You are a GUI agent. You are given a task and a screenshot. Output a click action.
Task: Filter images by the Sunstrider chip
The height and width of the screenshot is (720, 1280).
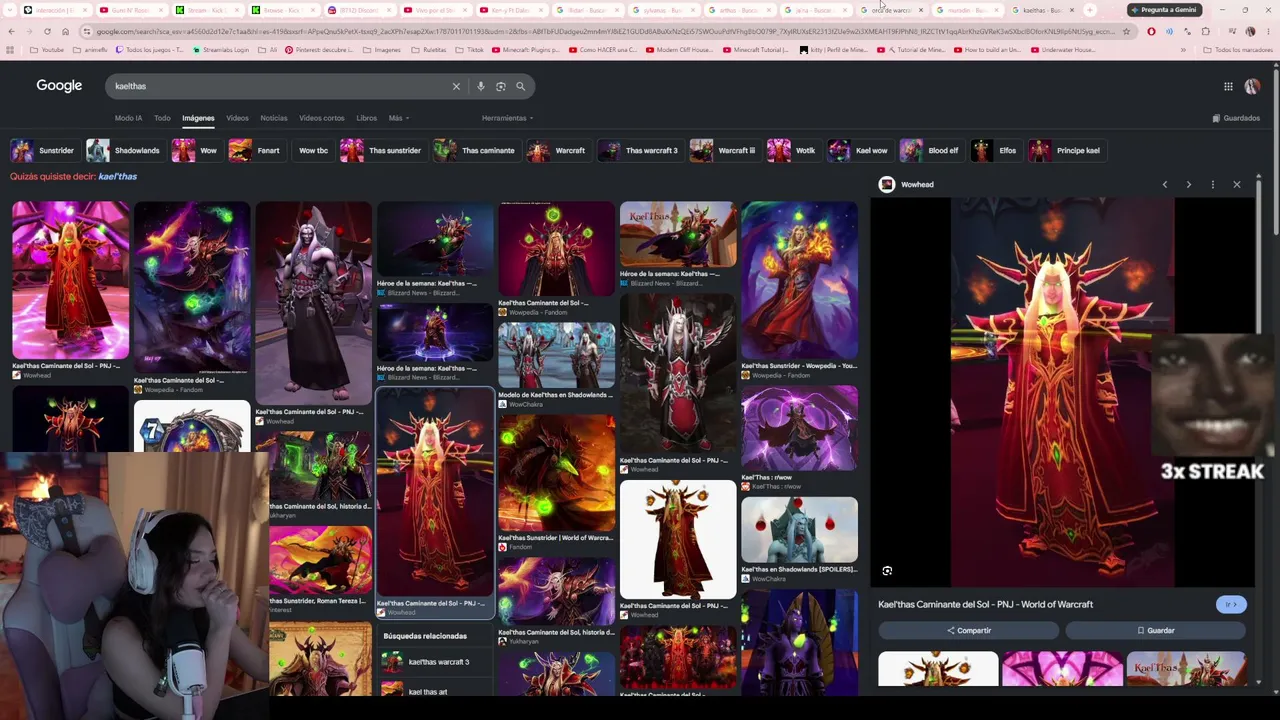pyautogui.click(x=43, y=151)
